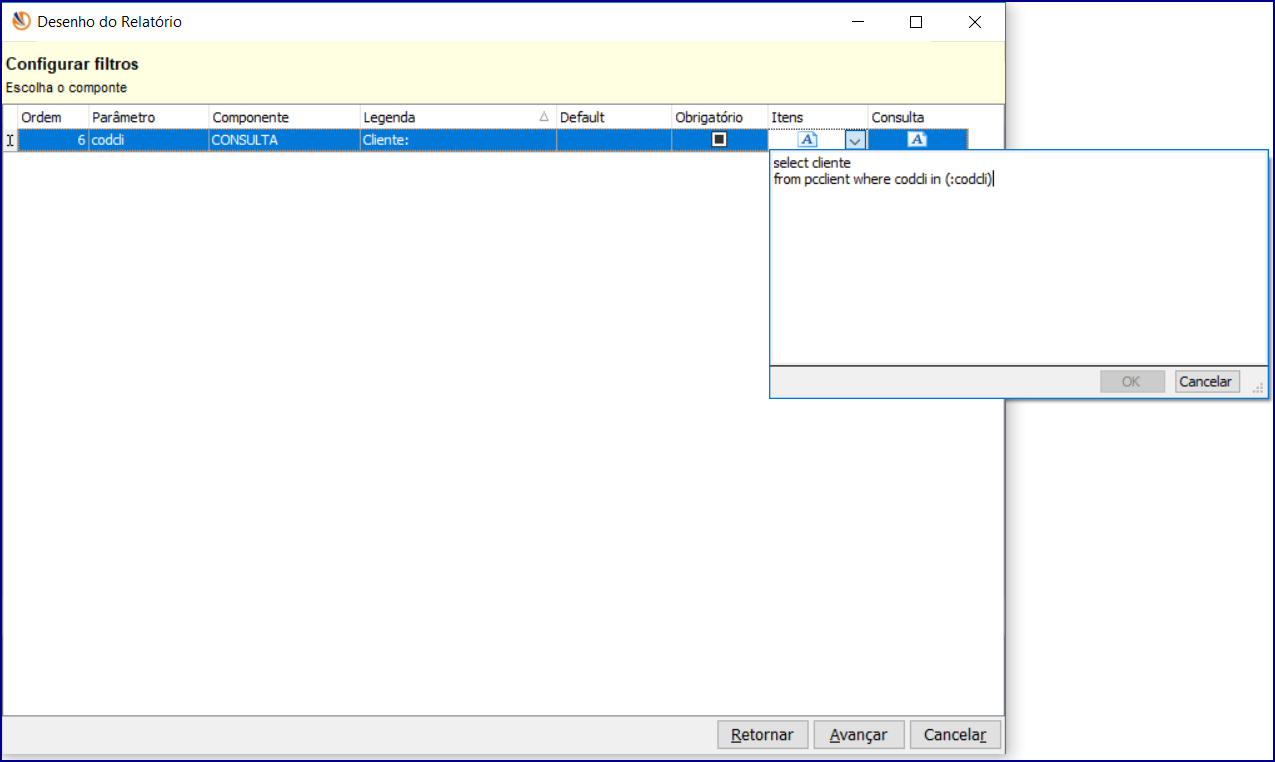Click the 'select cliente' line in query
Screen dimensions: 1275x762
click(x=812, y=162)
